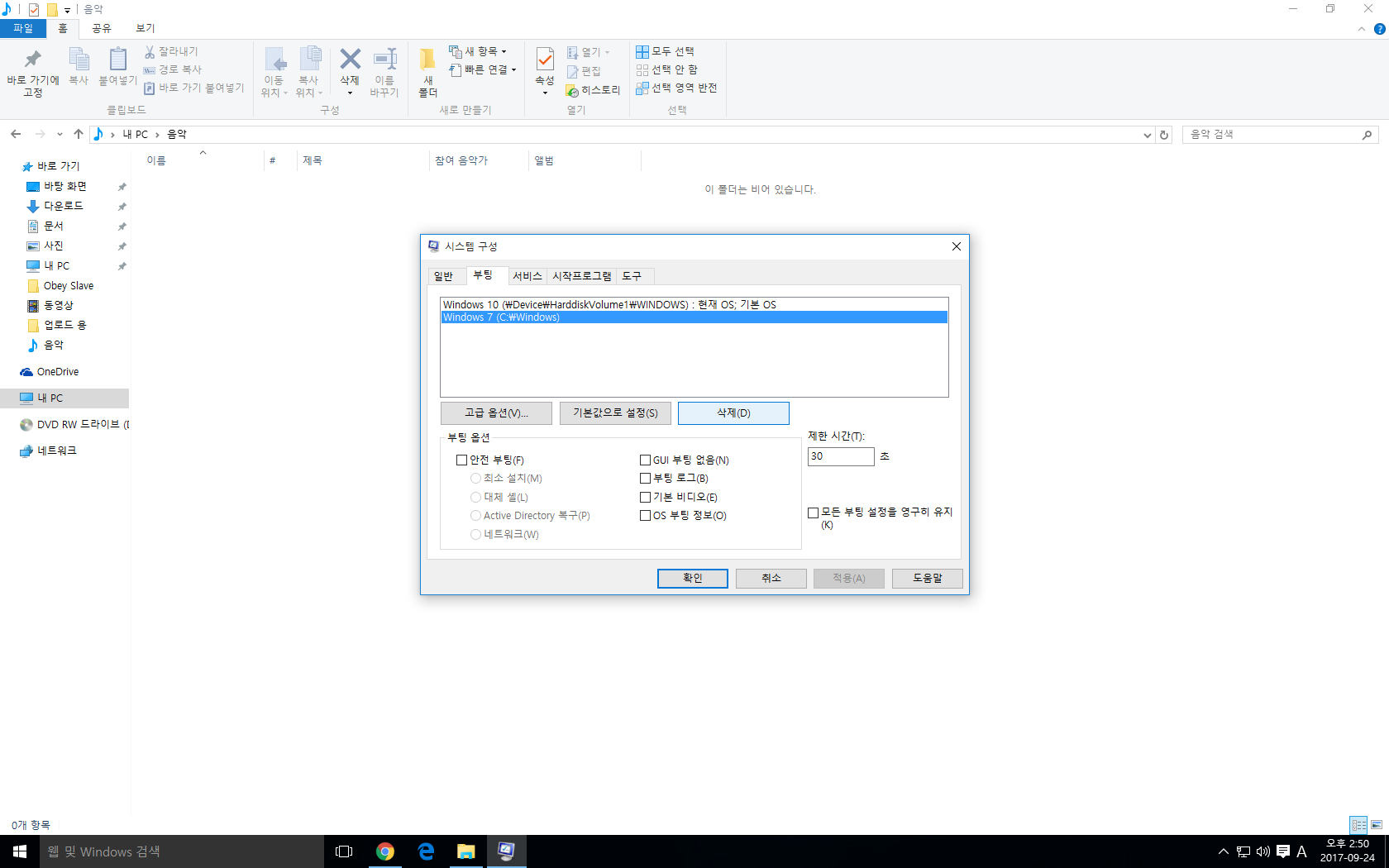Click the 삭제 X icon in ribbon
The width and height of the screenshot is (1389, 868).
351,59
